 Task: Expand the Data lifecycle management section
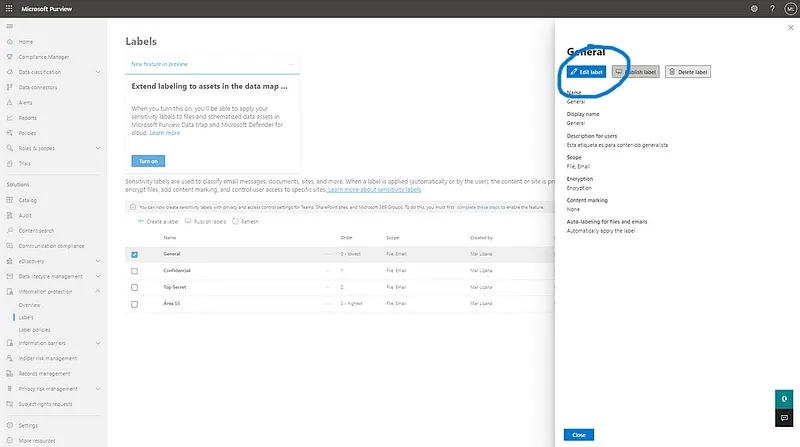point(98,276)
